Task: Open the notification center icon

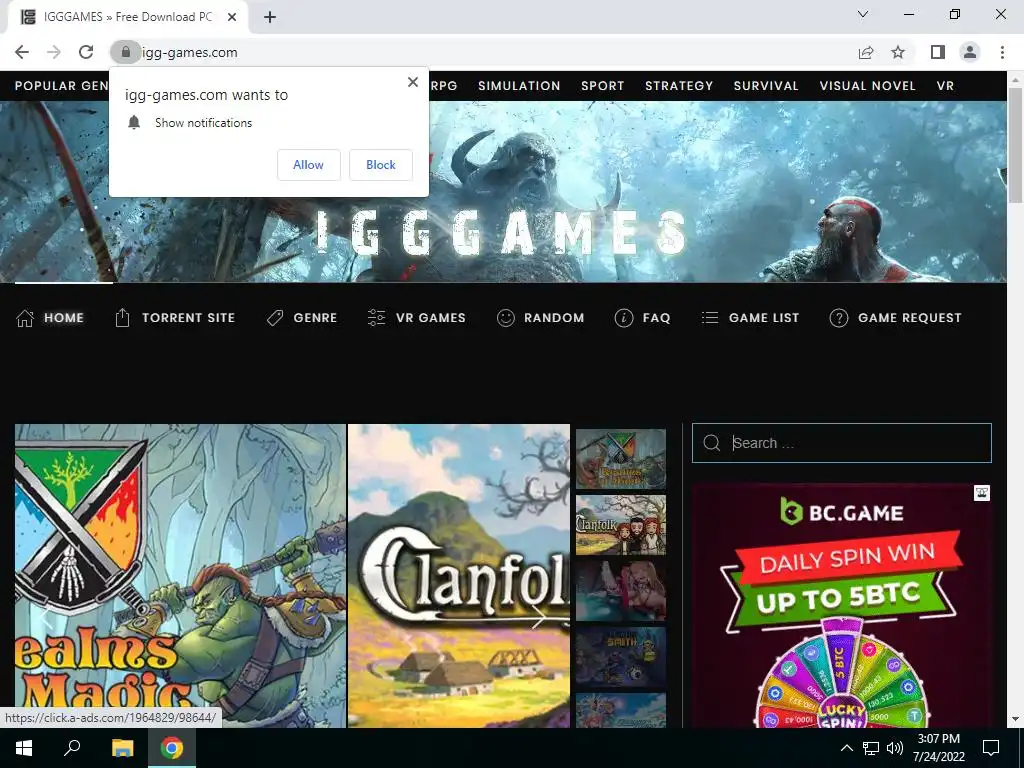Action: tap(991, 748)
